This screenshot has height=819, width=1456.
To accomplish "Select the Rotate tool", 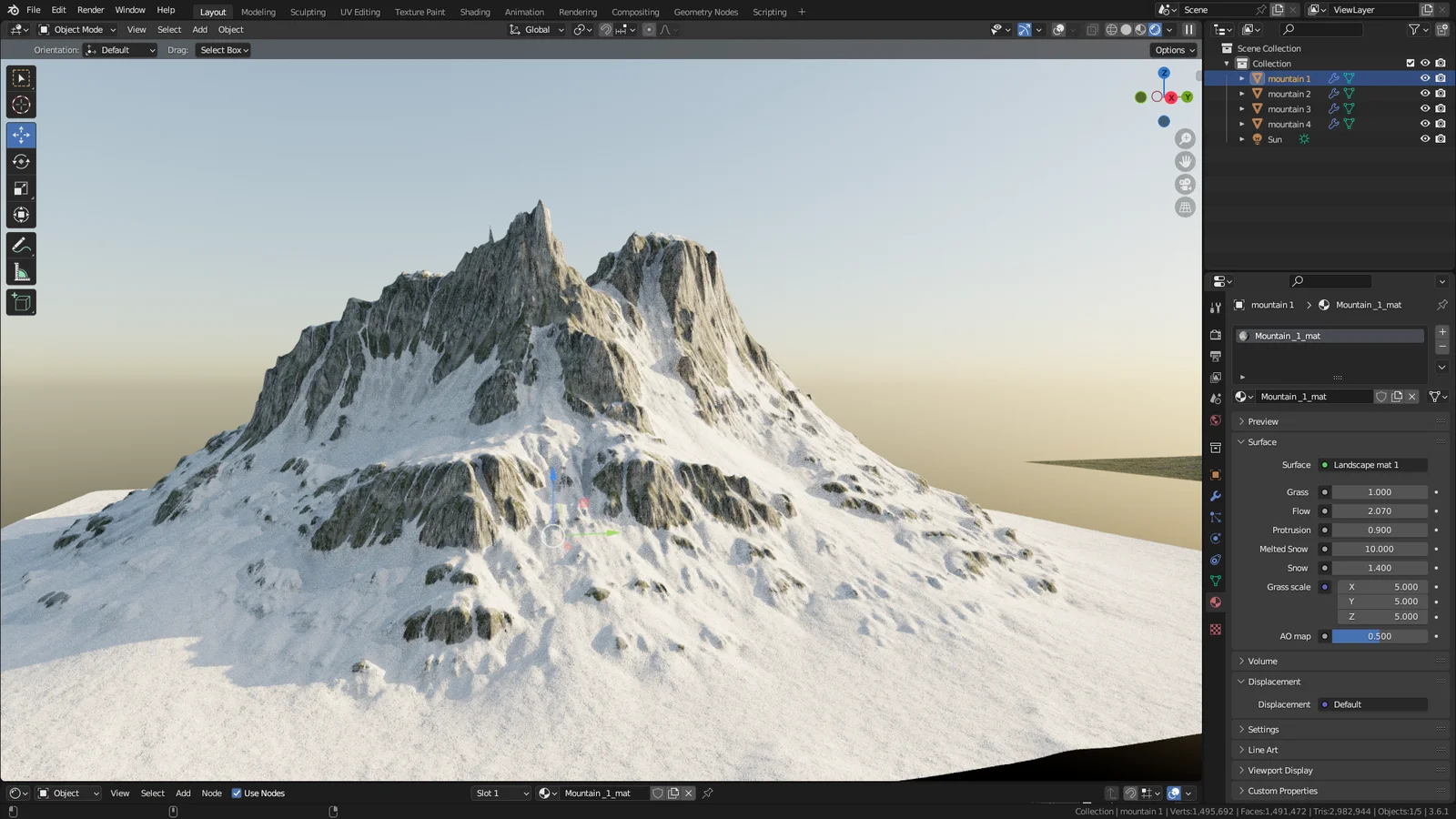I will [21, 161].
